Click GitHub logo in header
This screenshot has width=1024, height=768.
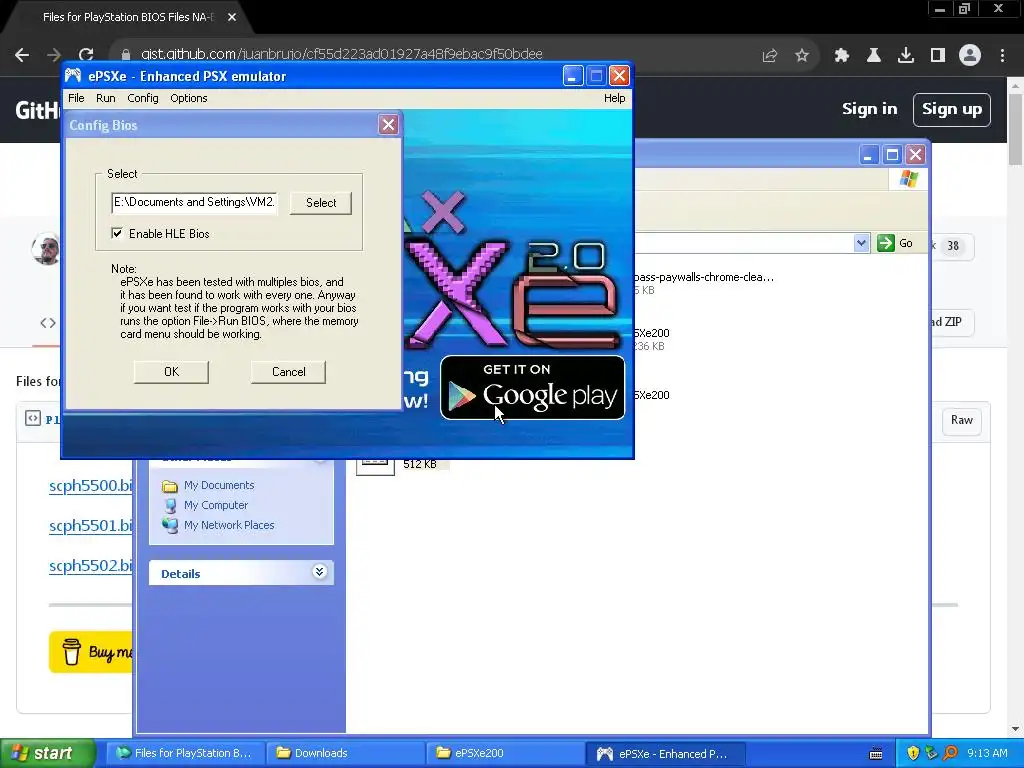click(x=38, y=110)
